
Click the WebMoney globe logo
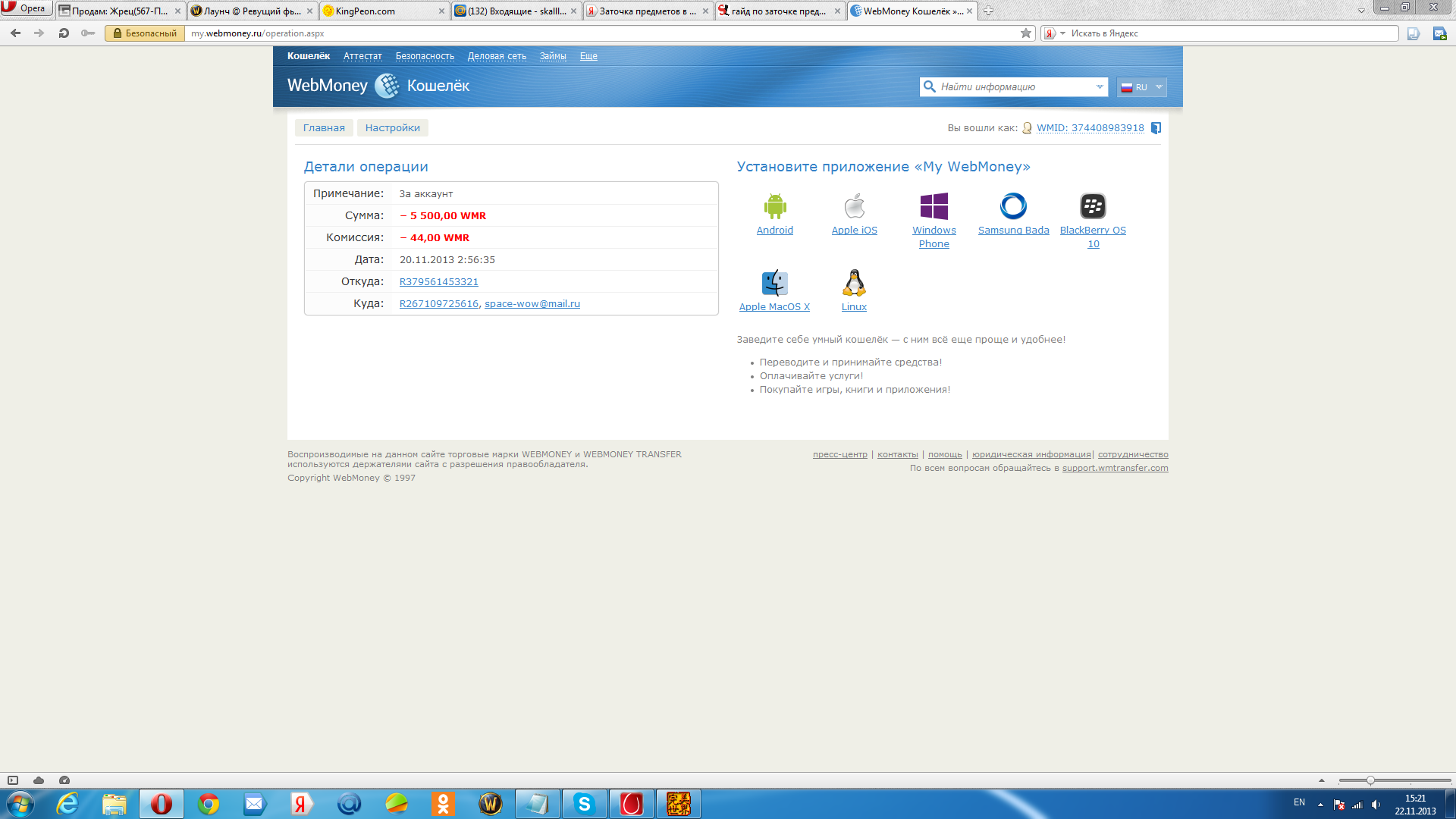[387, 86]
